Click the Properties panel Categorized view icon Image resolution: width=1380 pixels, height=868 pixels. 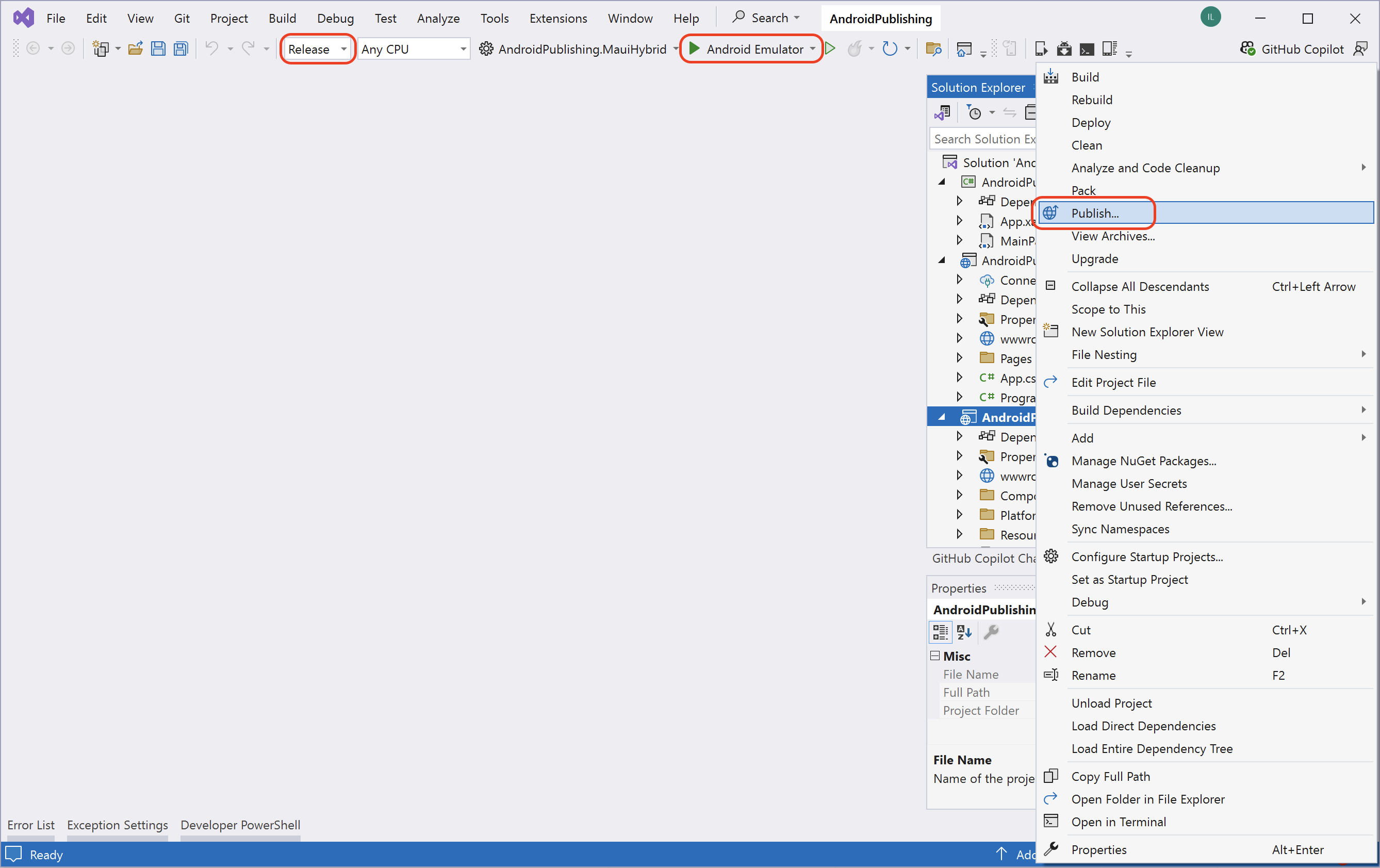click(941, 632)
